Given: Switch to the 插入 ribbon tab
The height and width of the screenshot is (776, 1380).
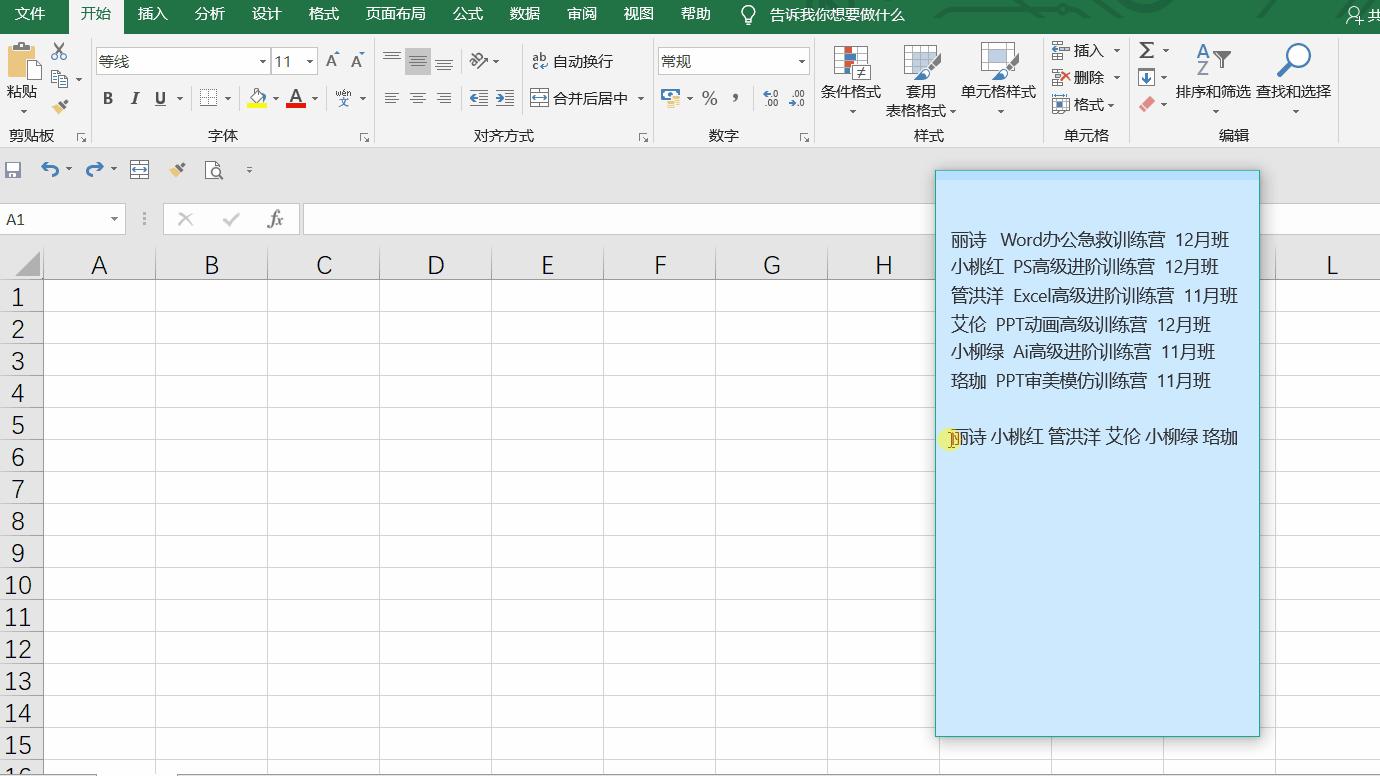Looking at the screenshot, I should (152, 14).
